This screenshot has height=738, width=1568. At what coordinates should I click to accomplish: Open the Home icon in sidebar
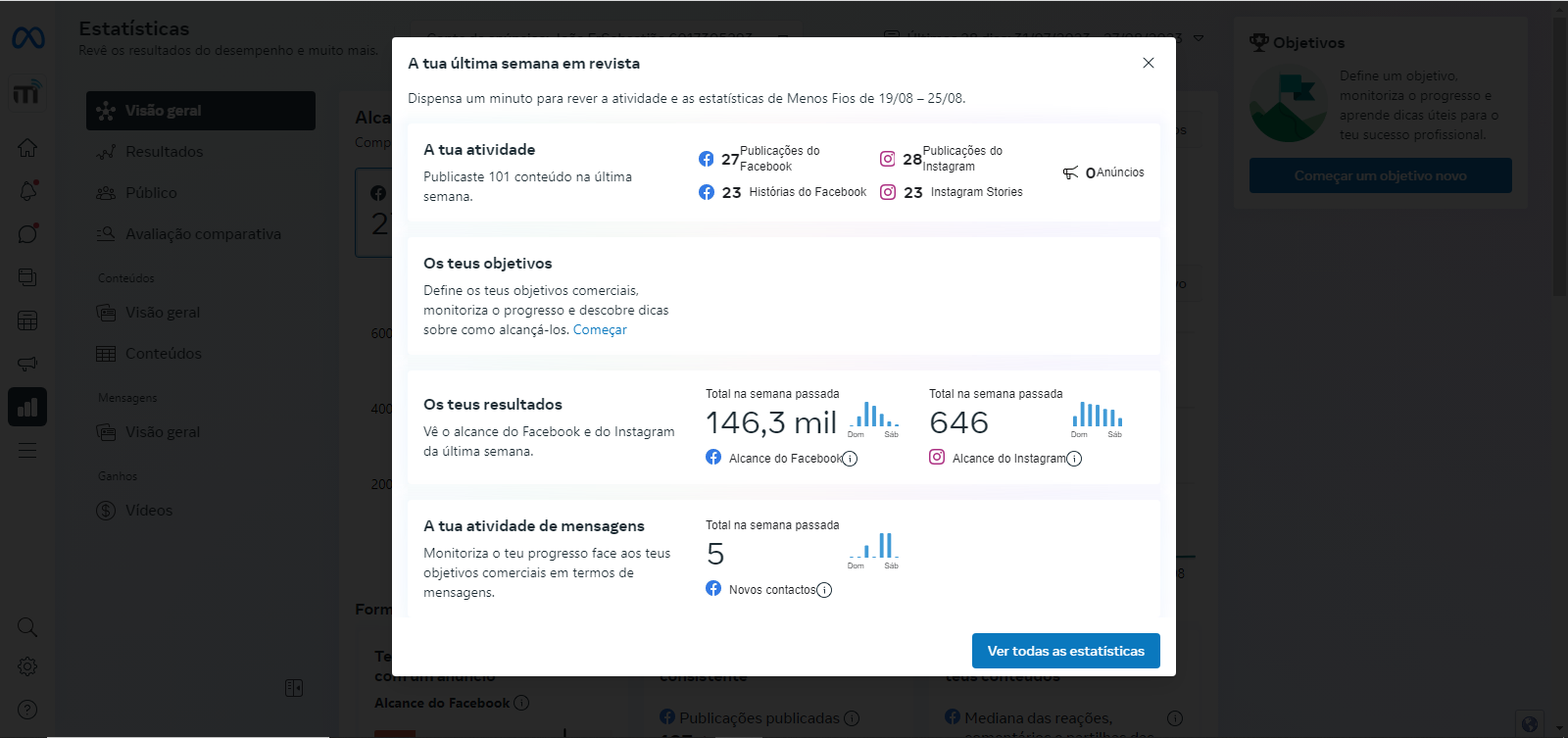pos(27,148)
